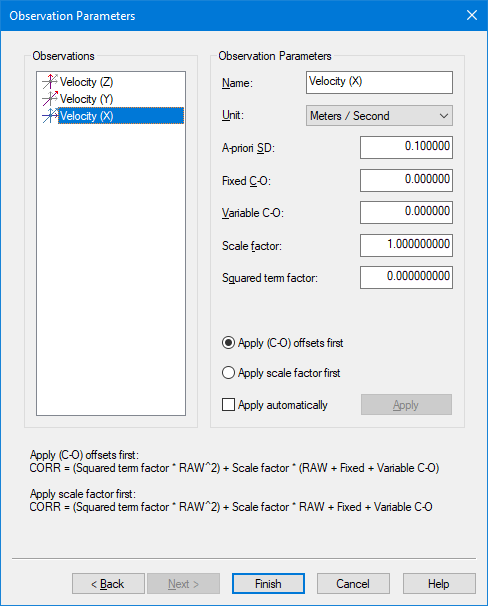
Task: Select Velocity (X) in Observations list
Action: coord(121,116)
